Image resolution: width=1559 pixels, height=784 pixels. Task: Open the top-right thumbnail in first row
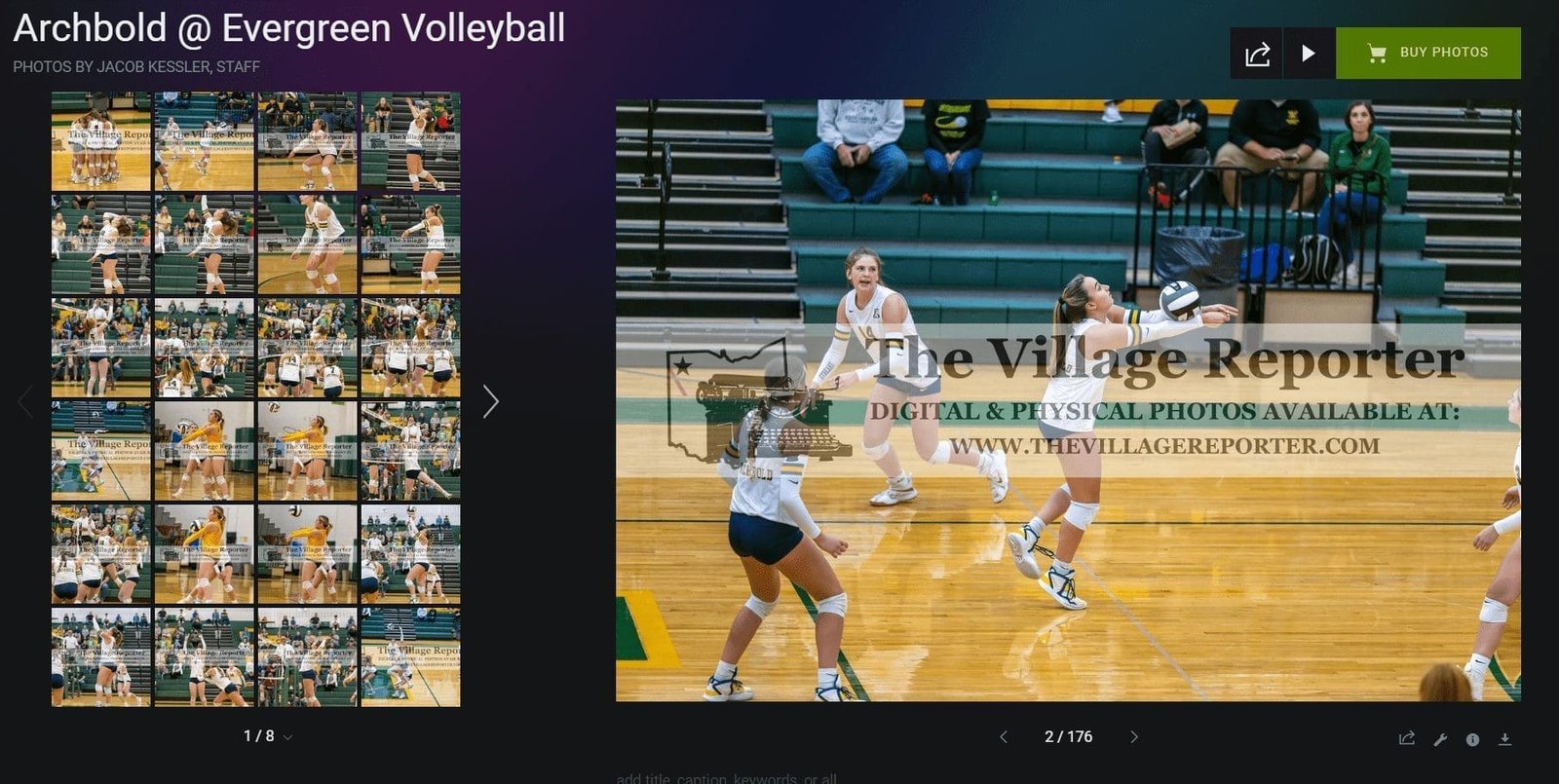tap(410, 141)
